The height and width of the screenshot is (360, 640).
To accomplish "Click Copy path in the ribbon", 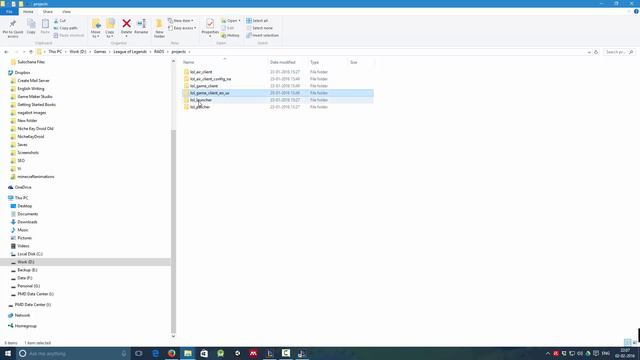I will pos(65,28).
